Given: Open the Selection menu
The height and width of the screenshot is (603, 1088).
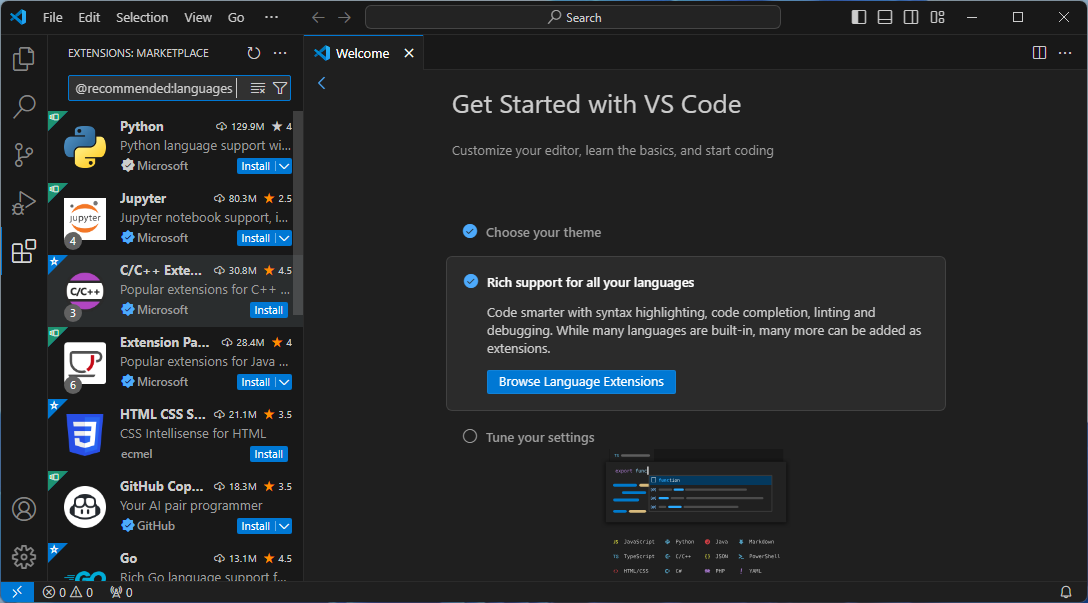Looking at the screenshot, I should pyautogui.click(x=142, y=17).
